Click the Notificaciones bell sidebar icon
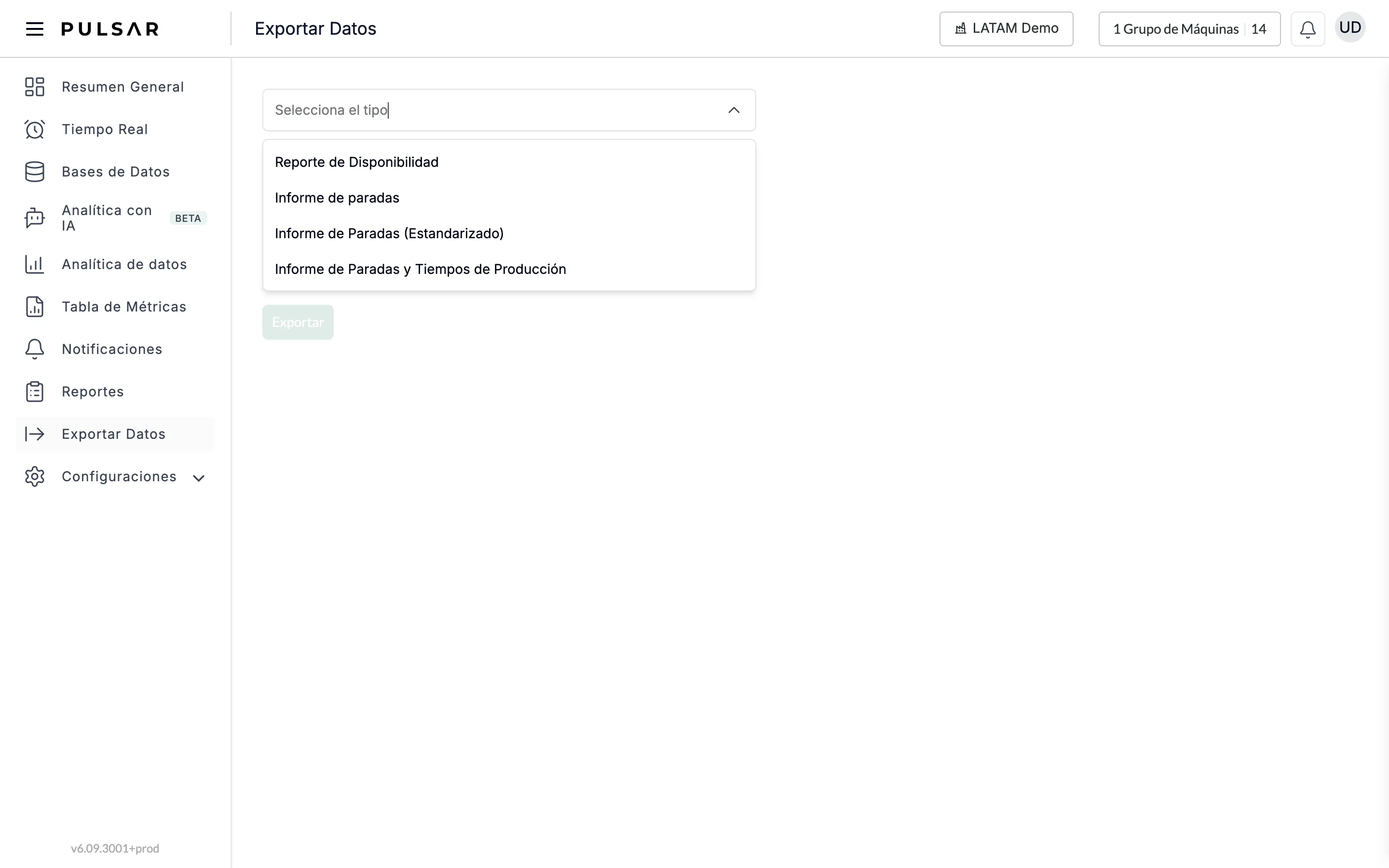1389x868 pixels. point(34,349)
